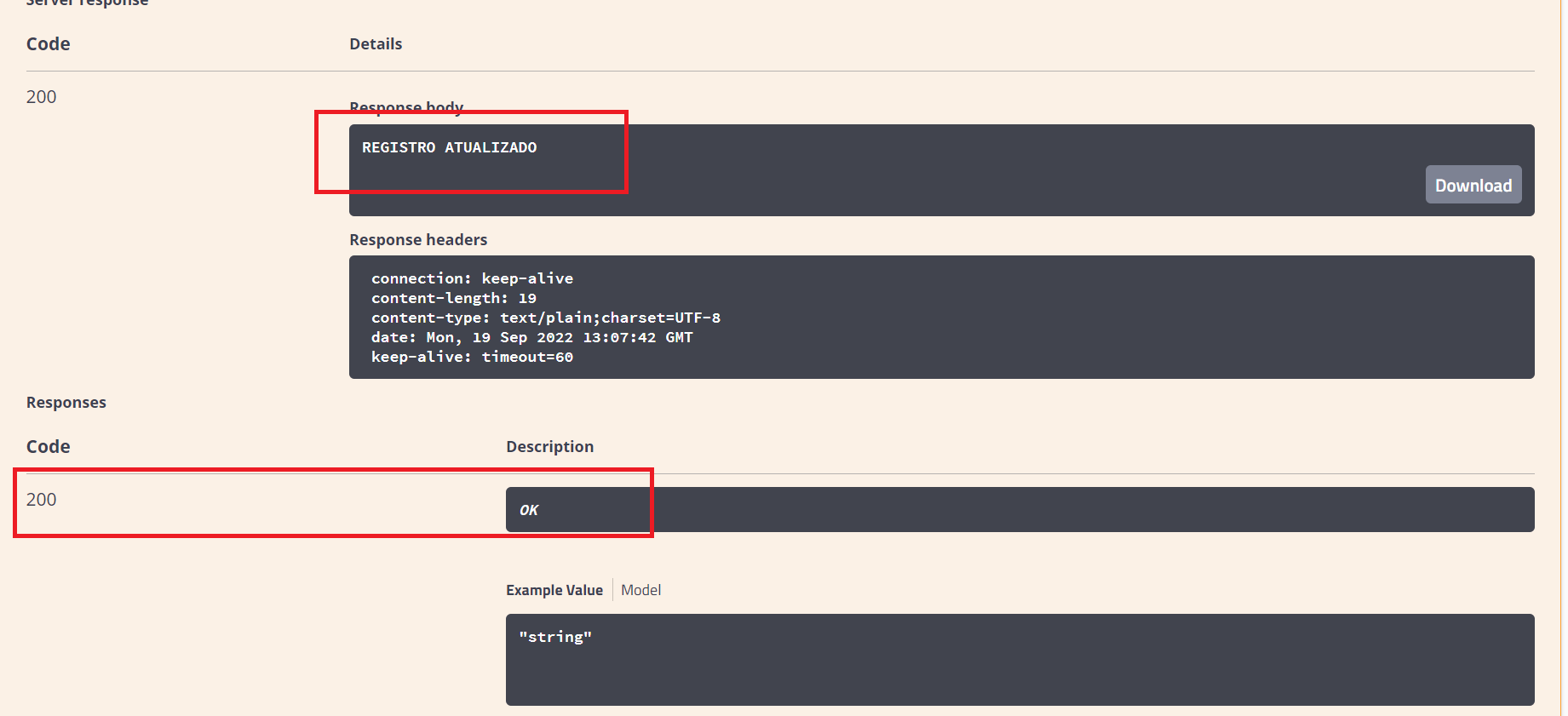1568x716 pixels.
Task: Click the Code header under Responses
Action: (49, 447)
